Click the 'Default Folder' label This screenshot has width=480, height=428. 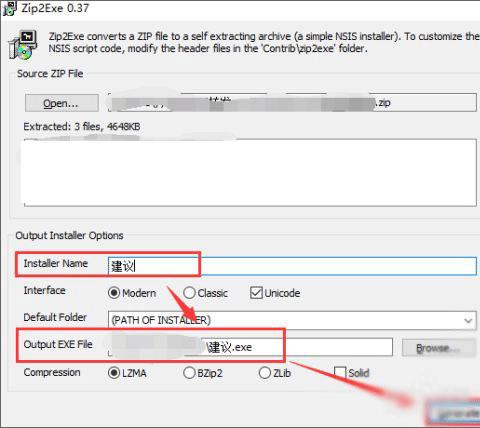point(55,317)
